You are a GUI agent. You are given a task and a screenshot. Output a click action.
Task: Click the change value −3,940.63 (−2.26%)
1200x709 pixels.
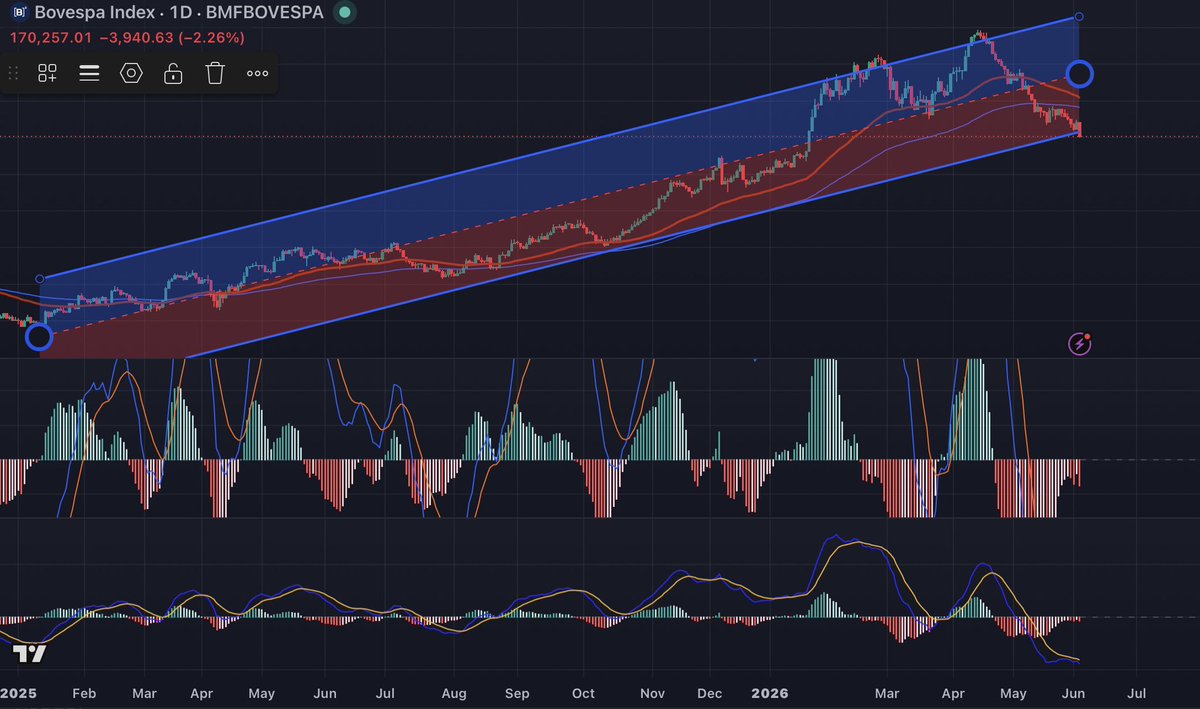171,38
